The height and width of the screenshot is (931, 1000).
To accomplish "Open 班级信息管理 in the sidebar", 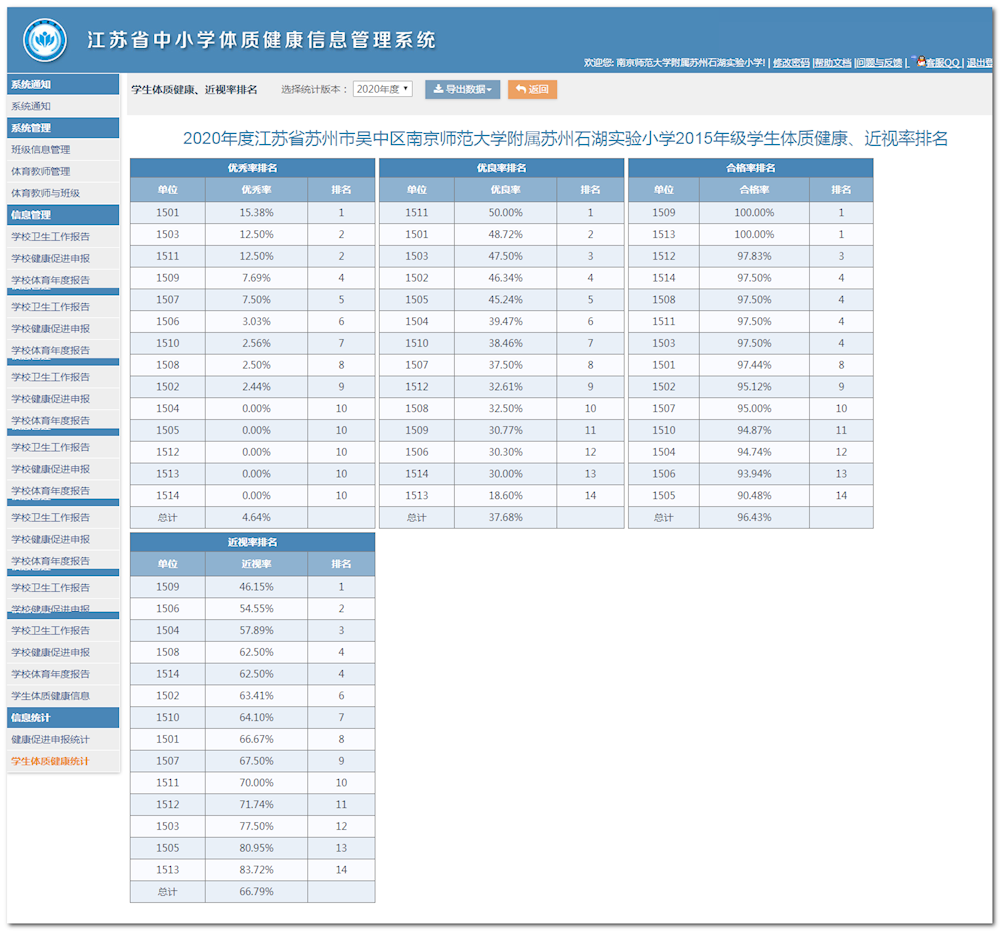I will 63,149.
